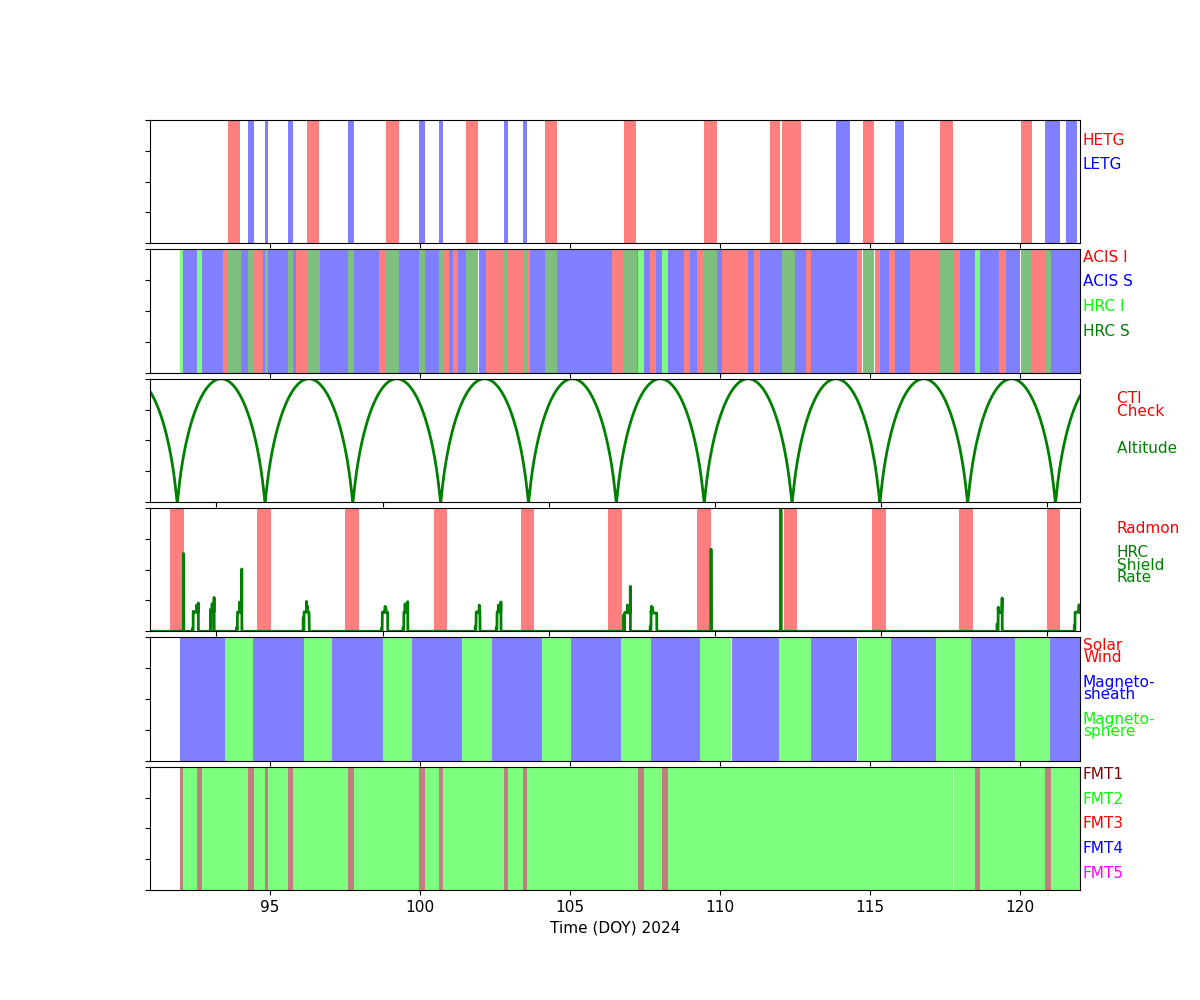Viewport: 1200px width, 1000px height.
Task: Select the Solar Wind legend label
Action: pyautogui.click(x=1102, y=651)
